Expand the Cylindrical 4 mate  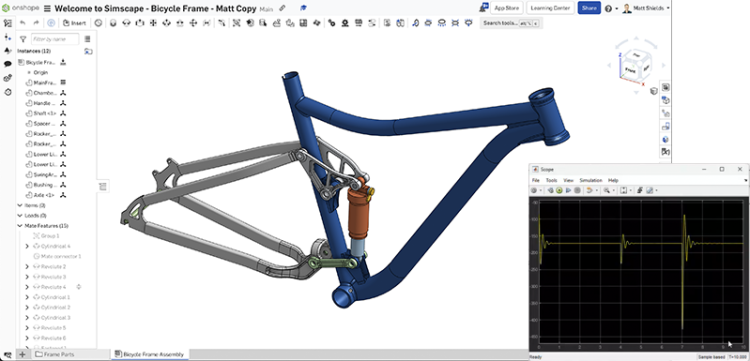coord(27,246)
